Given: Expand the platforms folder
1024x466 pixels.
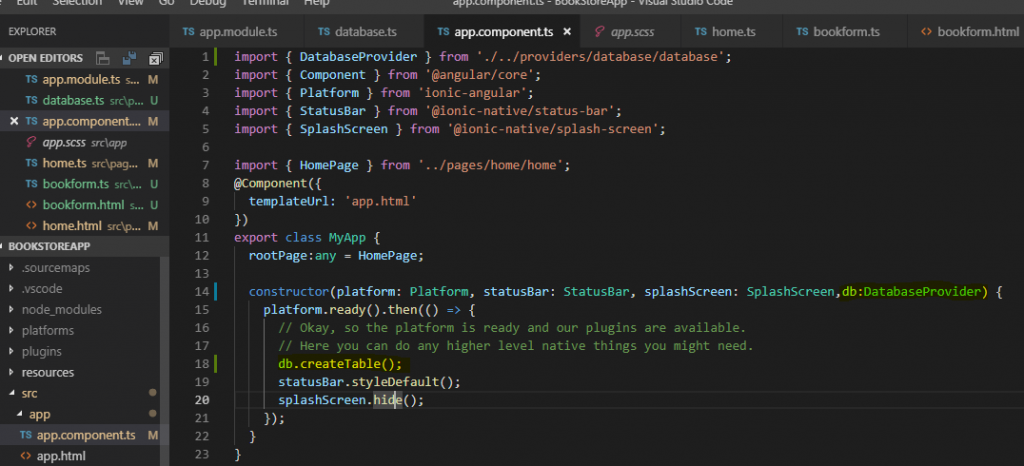Looking at the screenshot, I should (x=47, y=331).
